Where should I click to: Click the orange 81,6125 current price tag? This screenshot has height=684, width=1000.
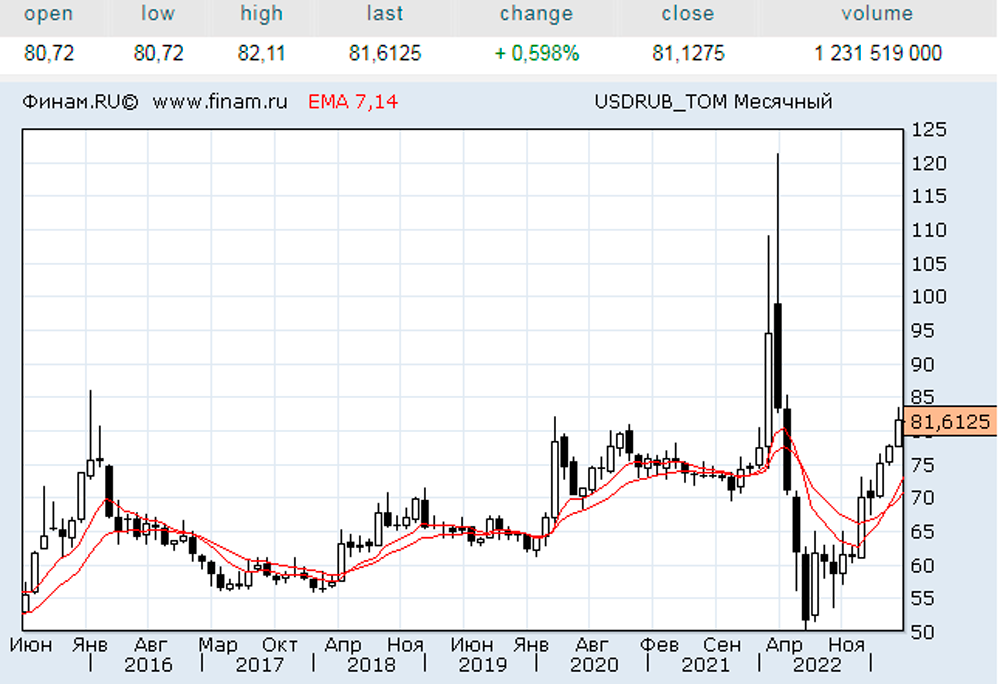pyautogui.click(x=949, y=423)
